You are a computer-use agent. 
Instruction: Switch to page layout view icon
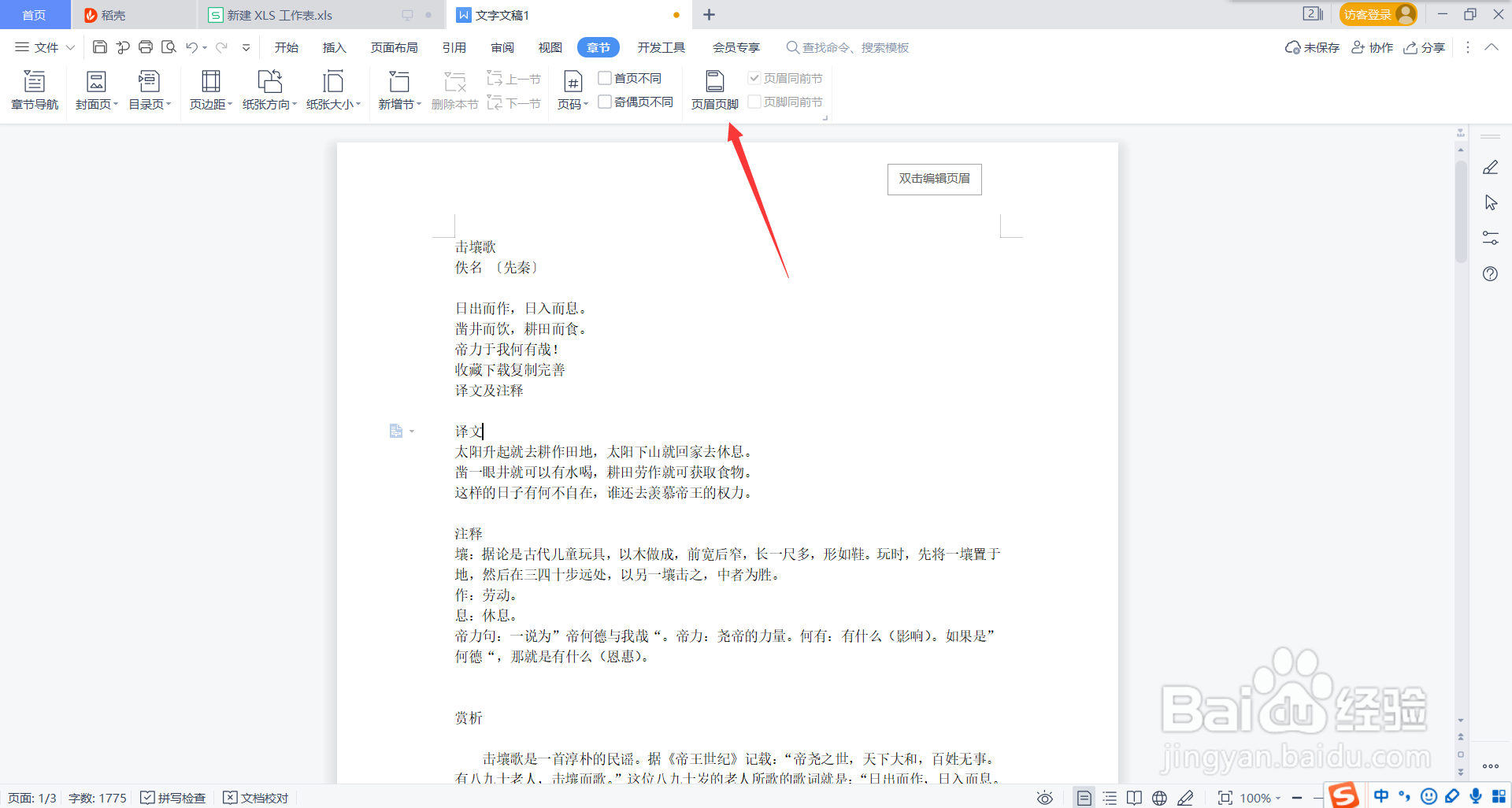click(1084, 798)
